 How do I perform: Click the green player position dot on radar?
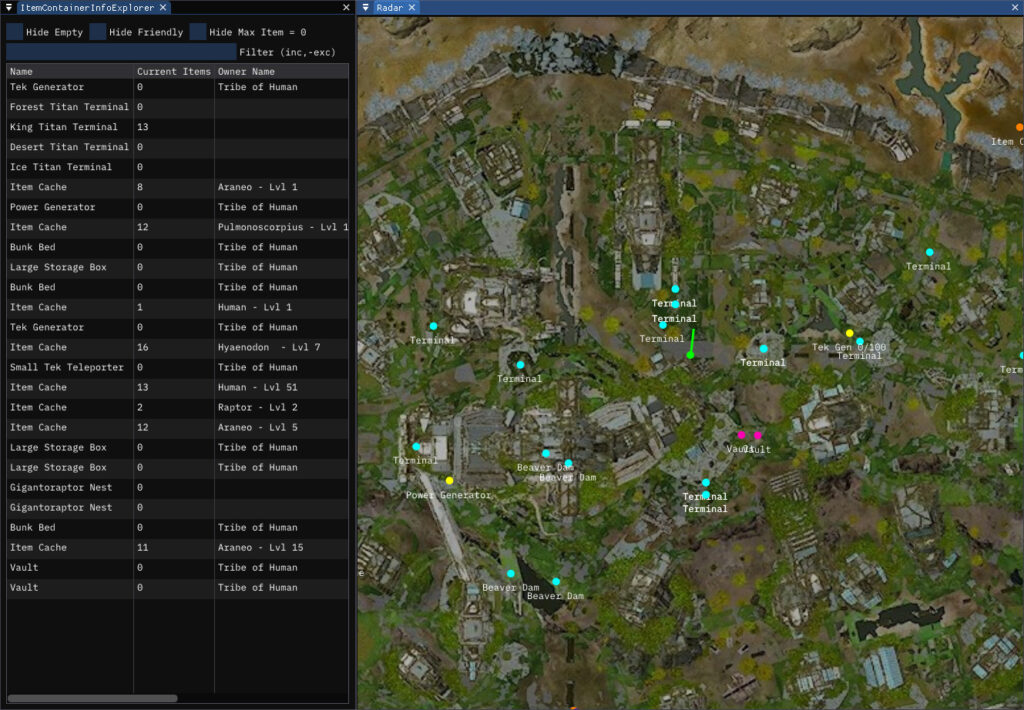coord(690,355)
